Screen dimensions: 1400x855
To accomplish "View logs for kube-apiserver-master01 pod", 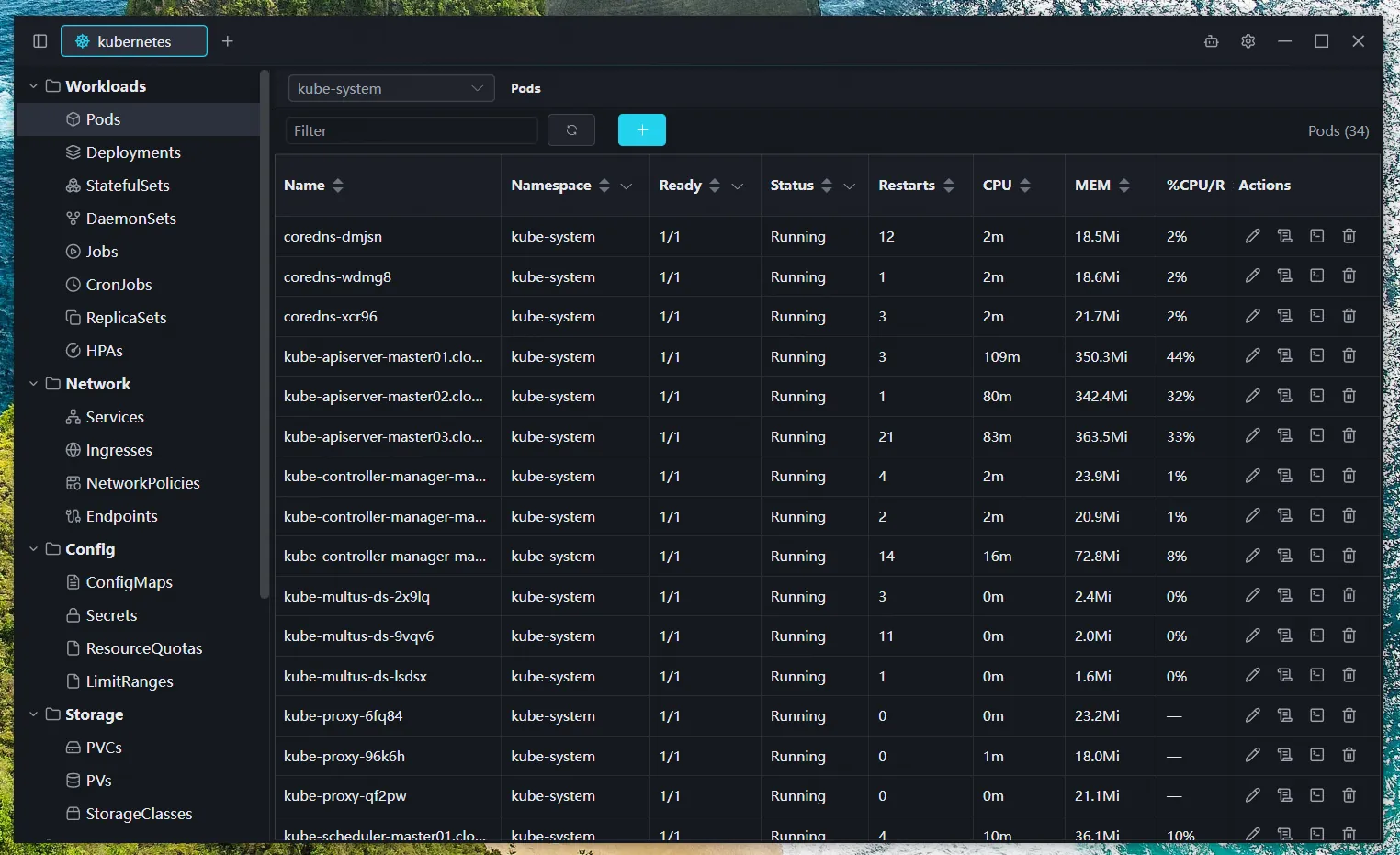I will click(1284, 355).
